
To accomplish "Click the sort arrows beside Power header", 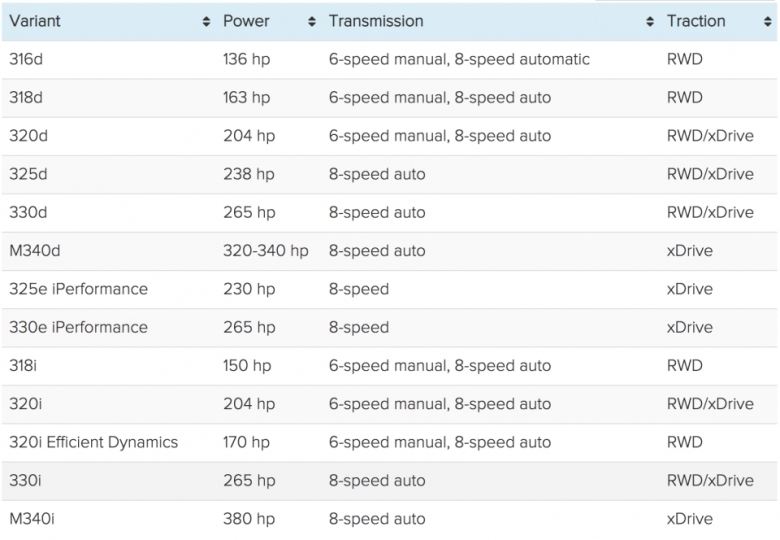I will (312, 22).
